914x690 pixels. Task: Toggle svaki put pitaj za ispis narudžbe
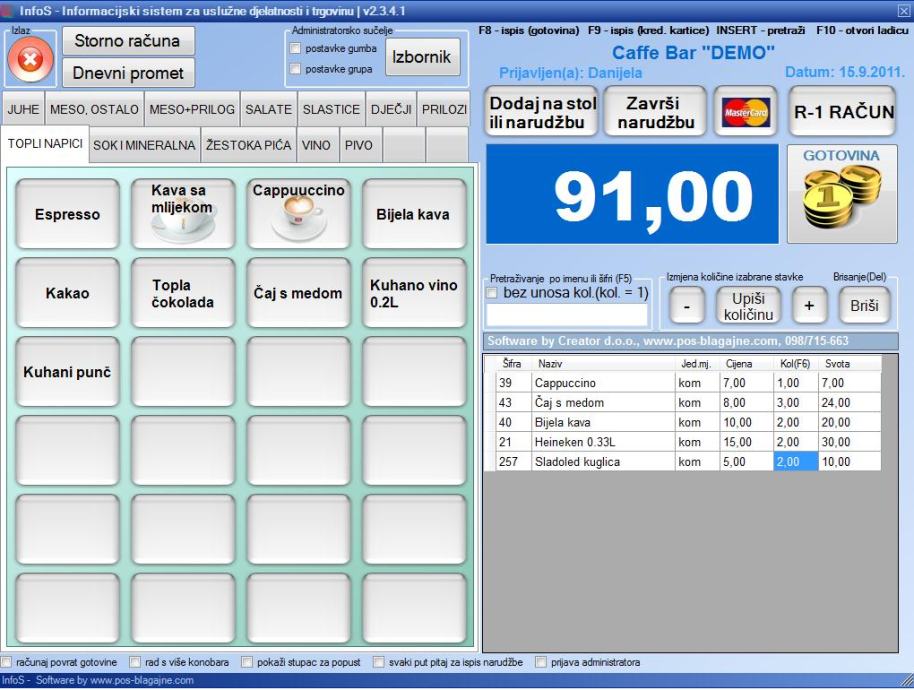(x=379, y=662)
